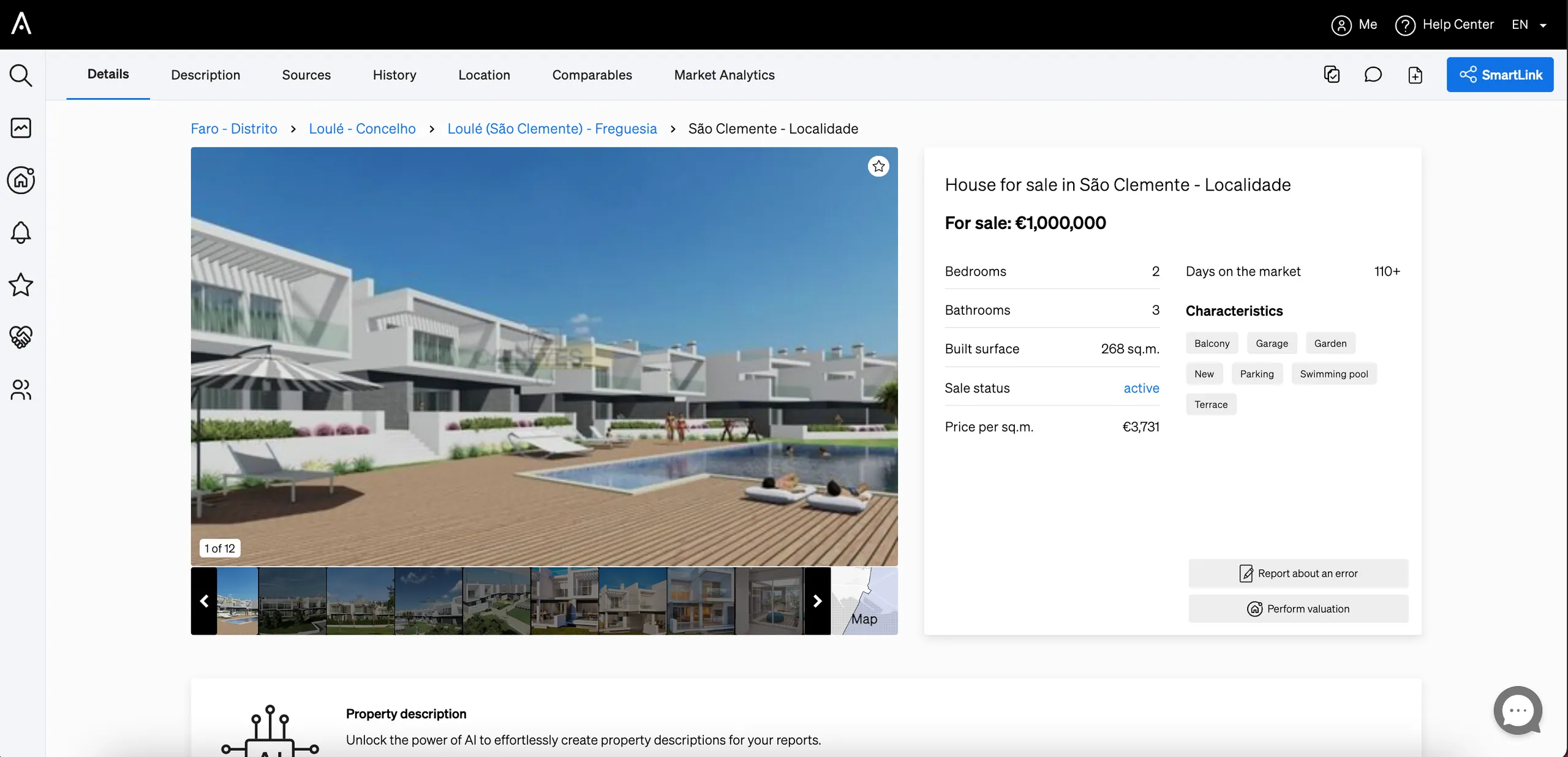The width and height of the screenshot is (1568, 757).
Task: Click the active sale status link
Action: [1141, 388]
